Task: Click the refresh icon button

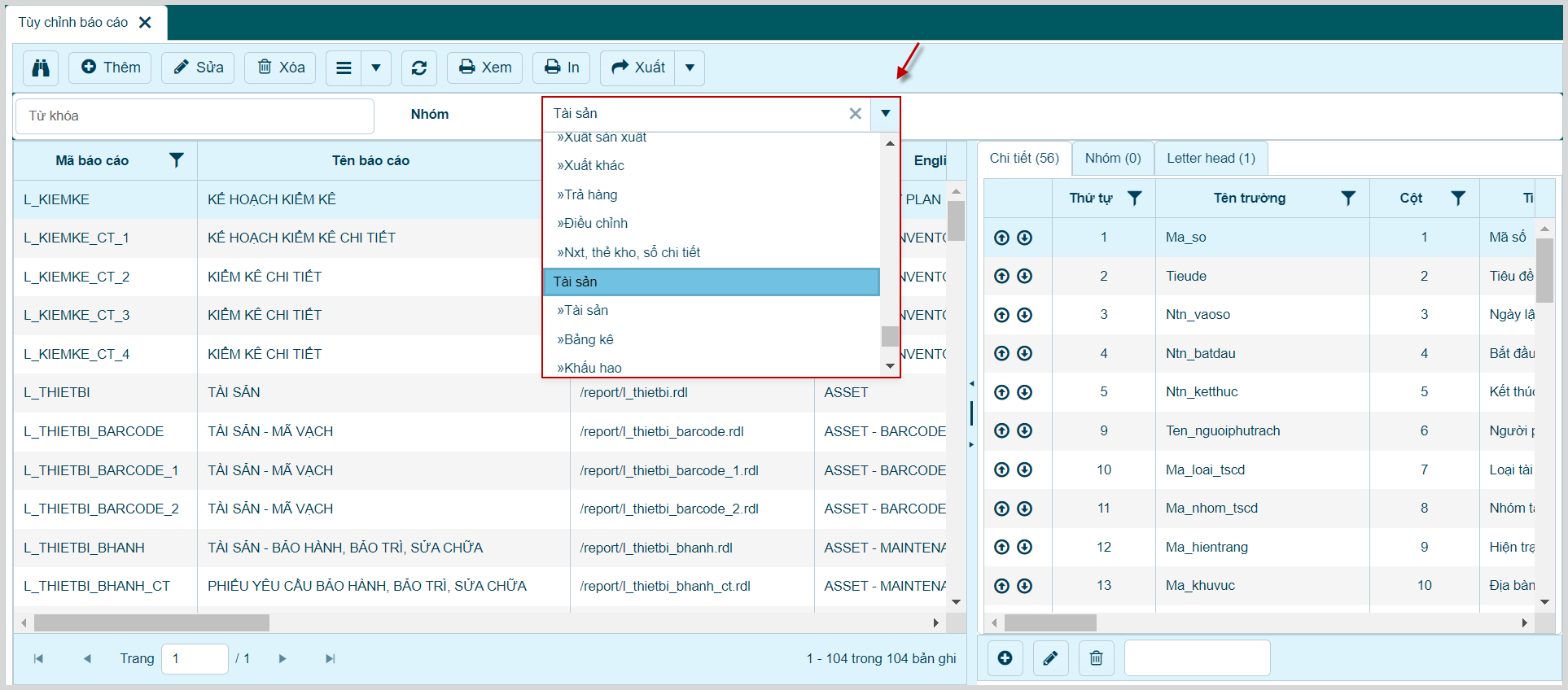Action: point(419,68)
